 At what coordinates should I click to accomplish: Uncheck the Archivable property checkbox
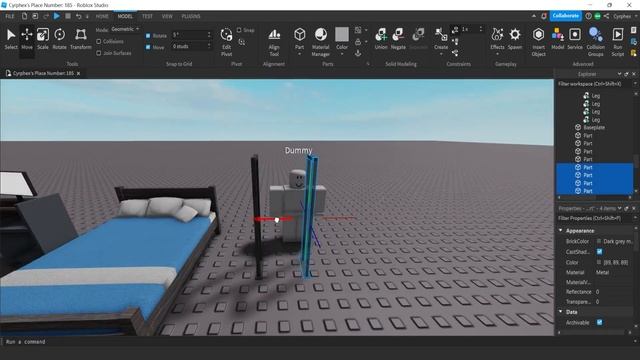599,322
